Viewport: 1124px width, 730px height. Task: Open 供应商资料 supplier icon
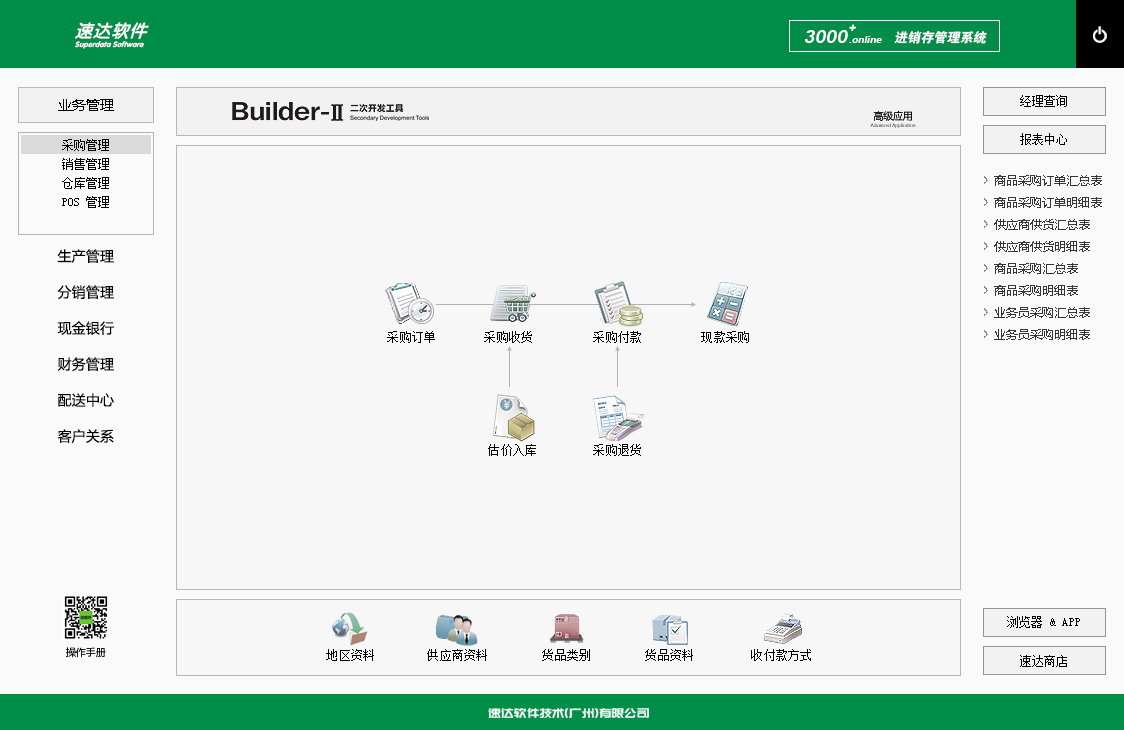coord(457,629)
